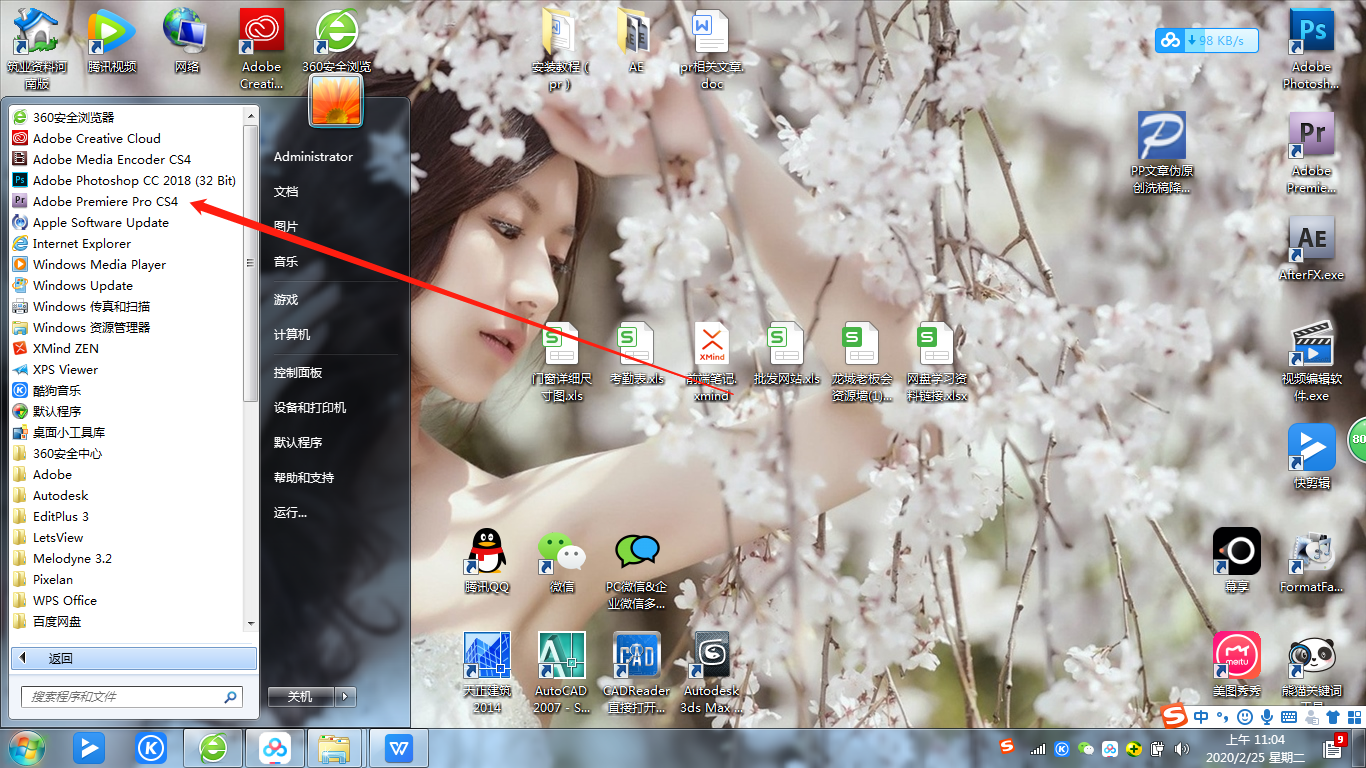This screenshot has width=1366, height=768.
Task: Select the 考勤表.xls desktop file
Action: 637,354
